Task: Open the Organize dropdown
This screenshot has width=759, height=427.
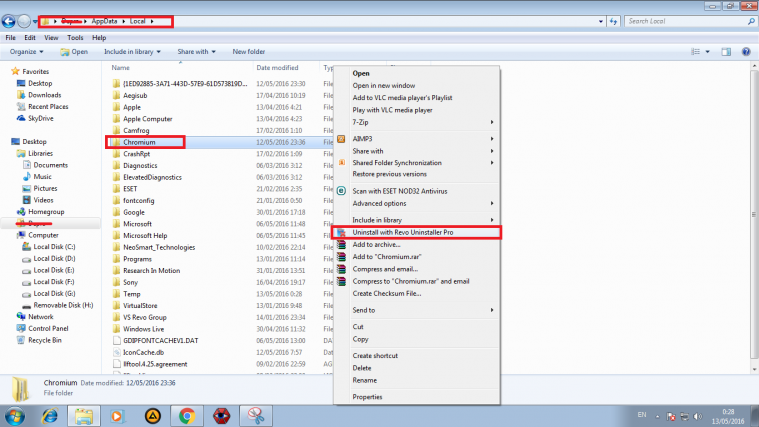Action: tap(26, 52)
